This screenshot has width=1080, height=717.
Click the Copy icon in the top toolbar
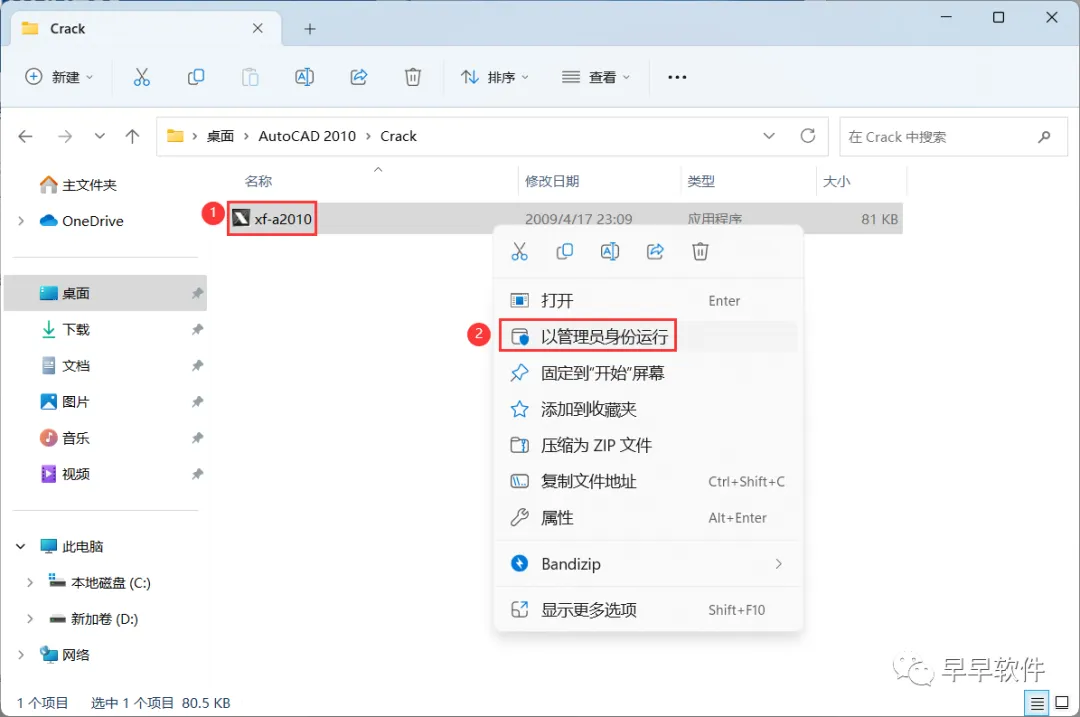coord(196,77)
